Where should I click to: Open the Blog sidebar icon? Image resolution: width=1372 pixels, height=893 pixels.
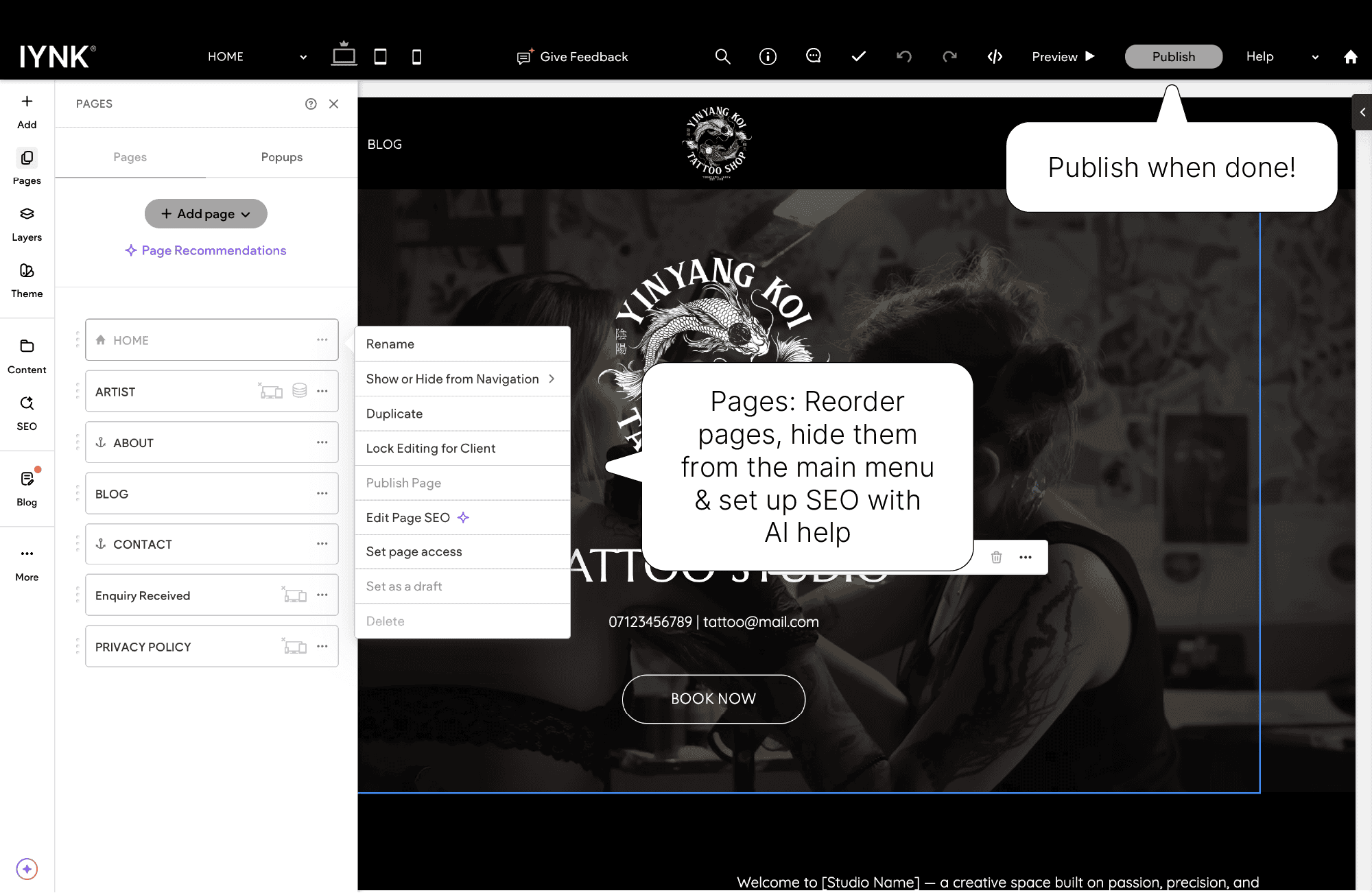(x=27, y=488)
